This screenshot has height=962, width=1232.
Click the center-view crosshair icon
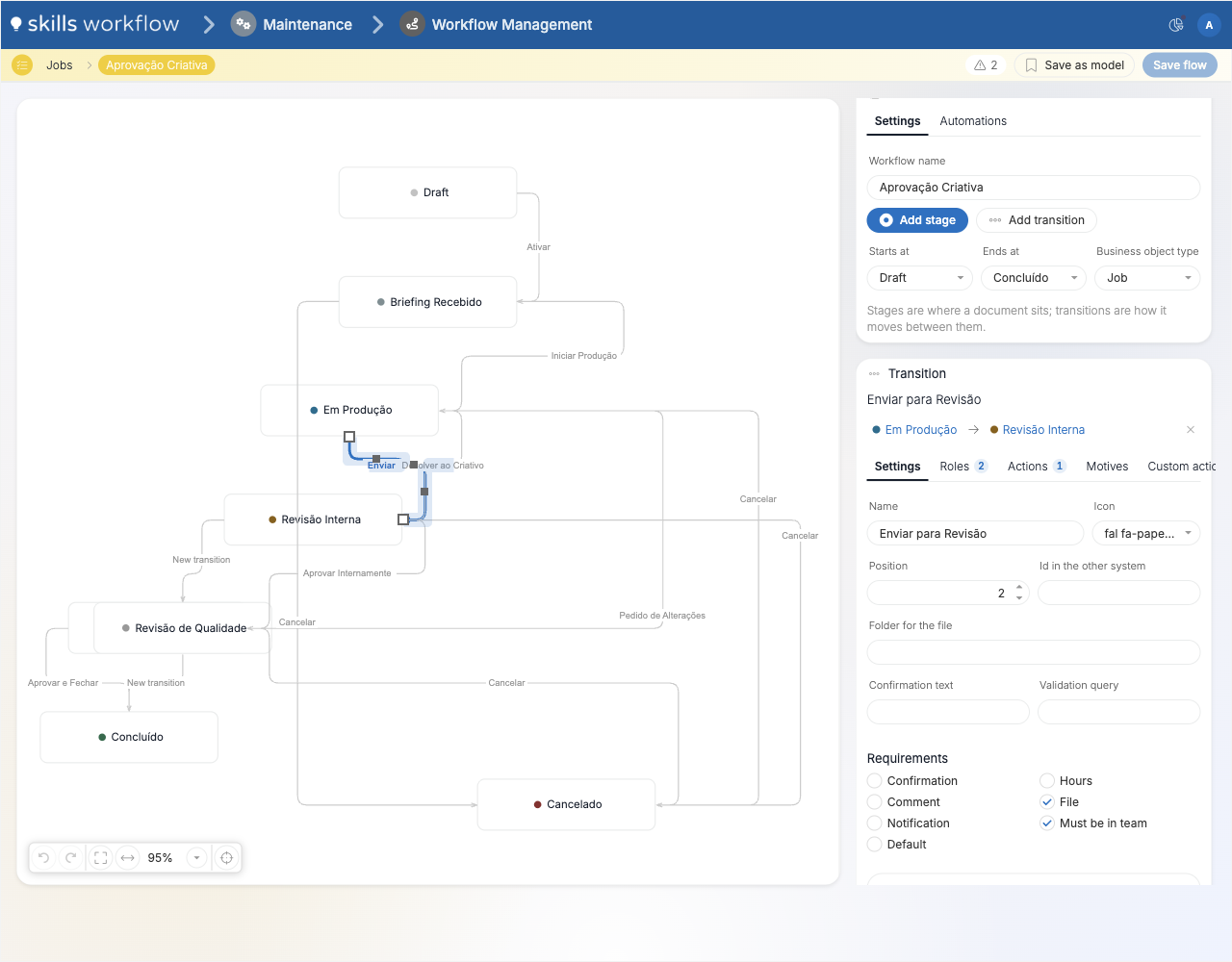[x=226, y=858]
